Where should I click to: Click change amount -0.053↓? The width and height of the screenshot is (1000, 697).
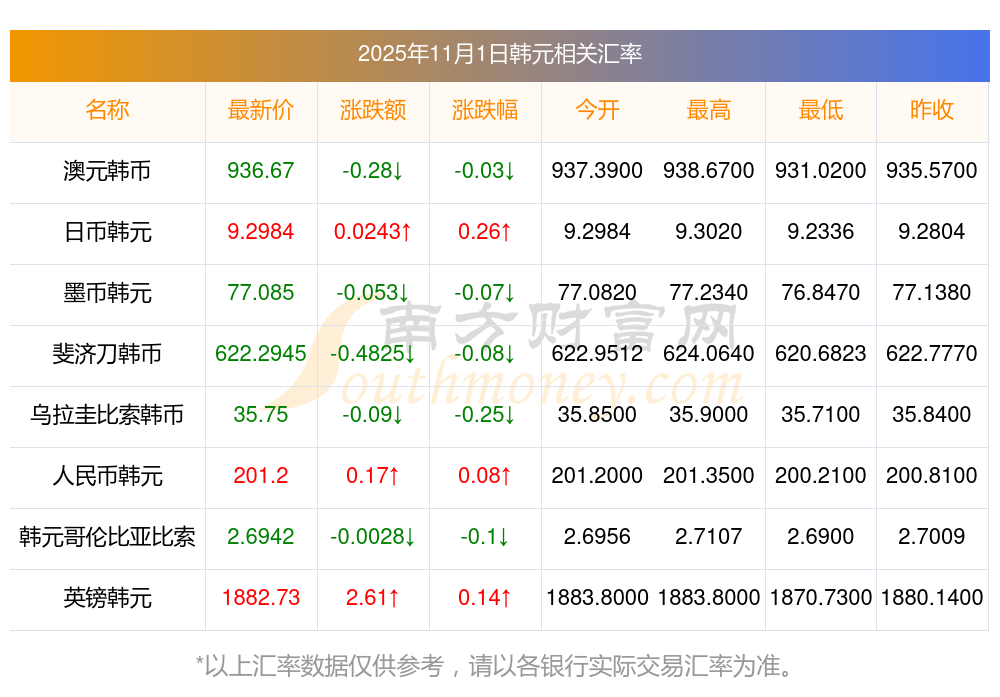372,293
